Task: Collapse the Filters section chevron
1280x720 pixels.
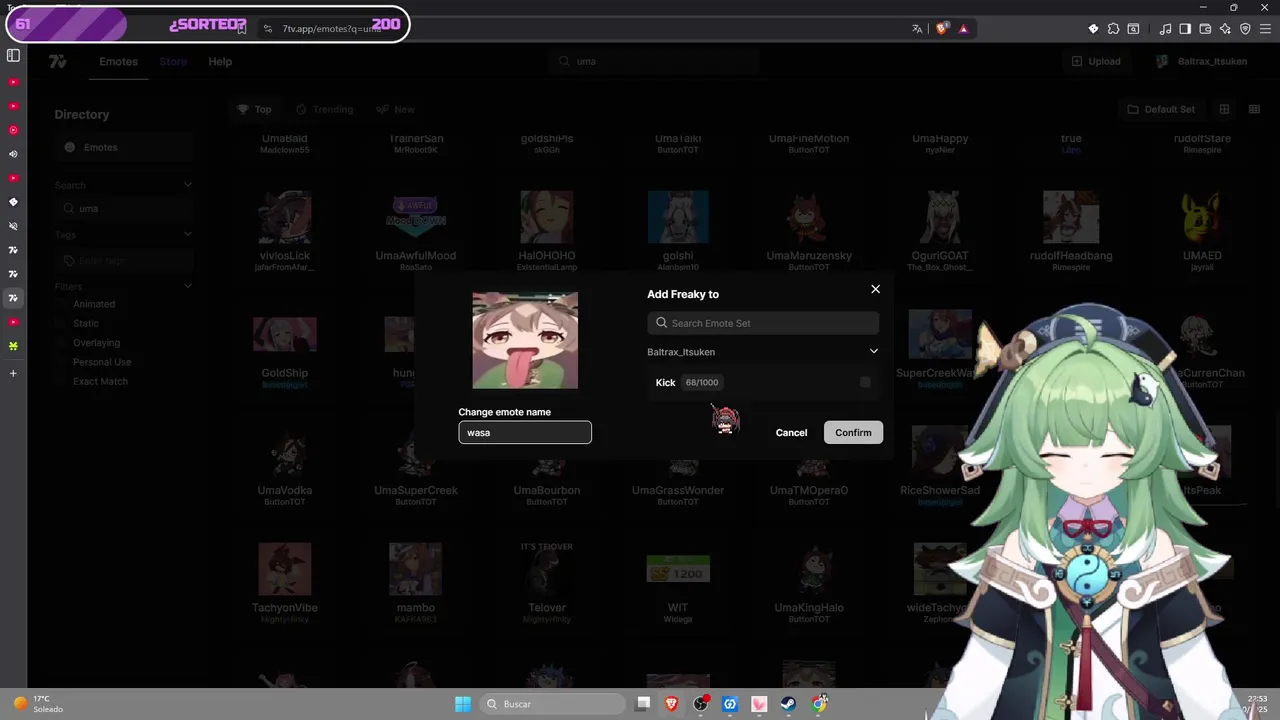Action: point(187,286)
